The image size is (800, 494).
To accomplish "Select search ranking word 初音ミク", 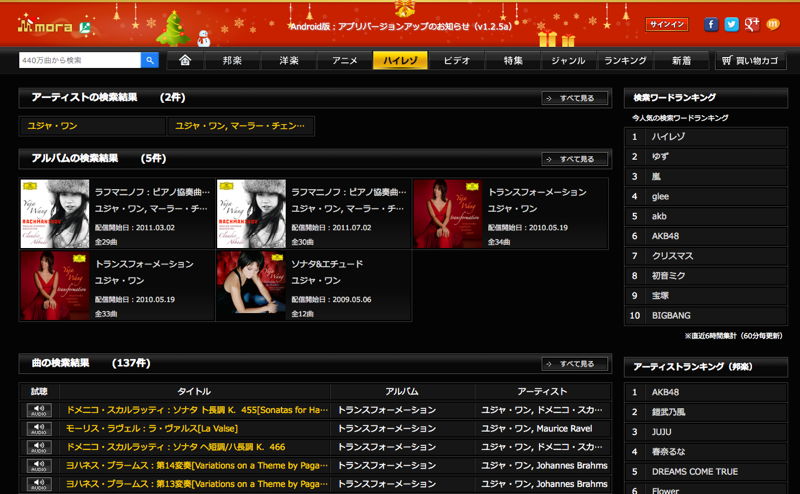I will point(668,276).
